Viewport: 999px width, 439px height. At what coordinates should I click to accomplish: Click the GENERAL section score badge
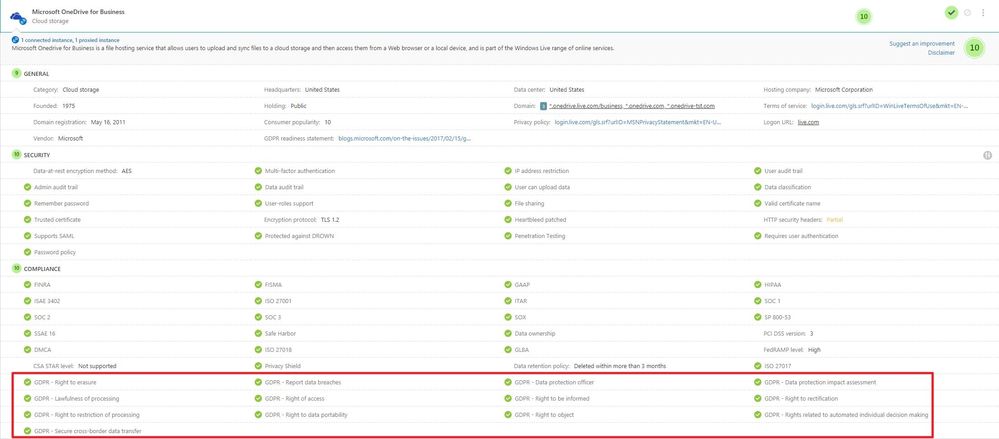pyautogui.click(x=16, y=73)
